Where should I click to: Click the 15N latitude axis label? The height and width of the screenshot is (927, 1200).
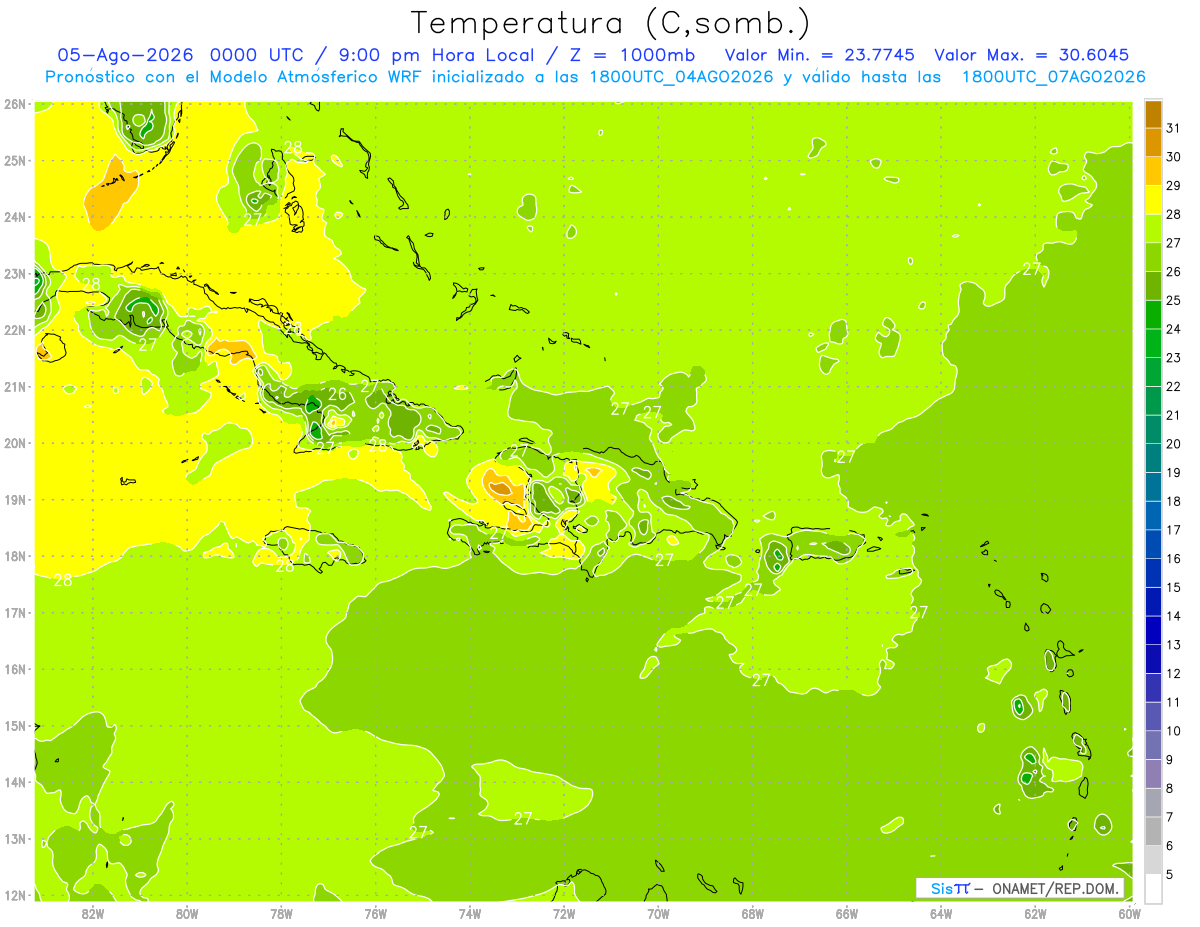[x=14, y=725]
